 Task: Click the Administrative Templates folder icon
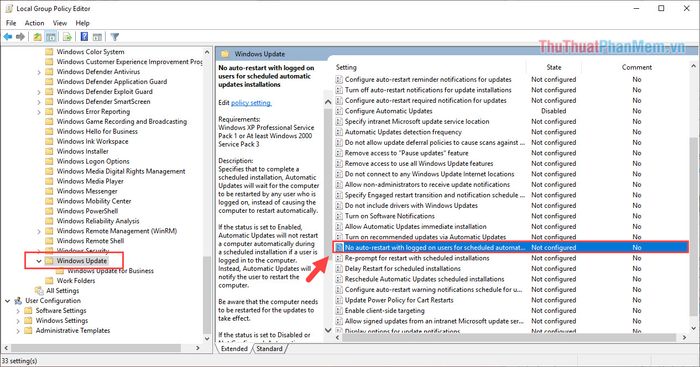pyautogui.click(x=29, y=331)
